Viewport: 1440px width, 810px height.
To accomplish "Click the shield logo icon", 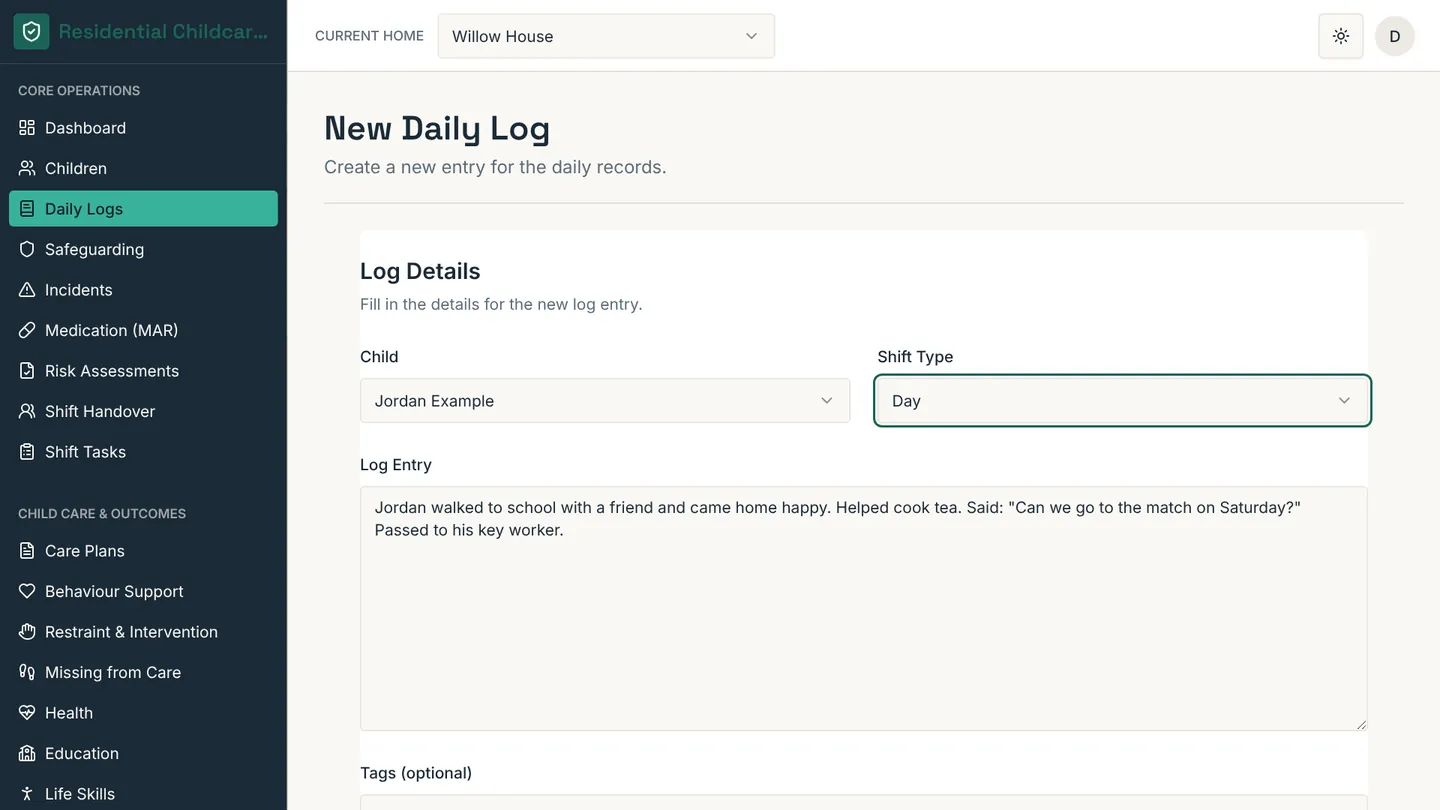I will (31, 32).
